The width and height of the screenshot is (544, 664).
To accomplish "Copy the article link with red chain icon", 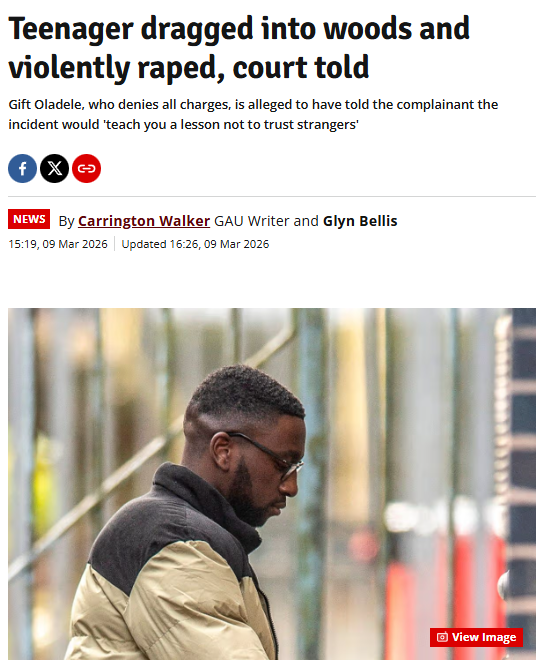I will point(86,169).
